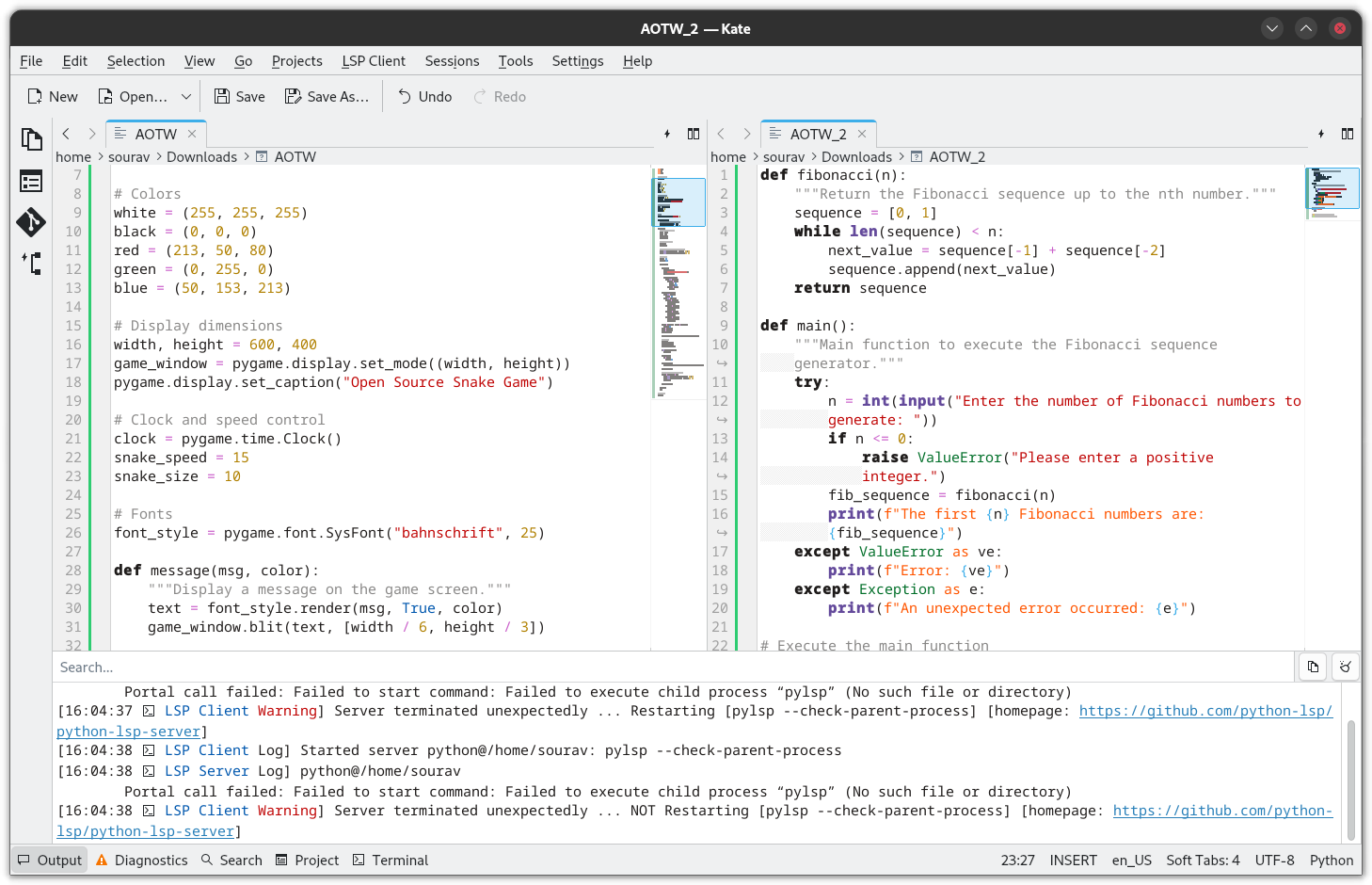Open the Sessions menu
Viewport: 1372px width, 885px height.
452,61
